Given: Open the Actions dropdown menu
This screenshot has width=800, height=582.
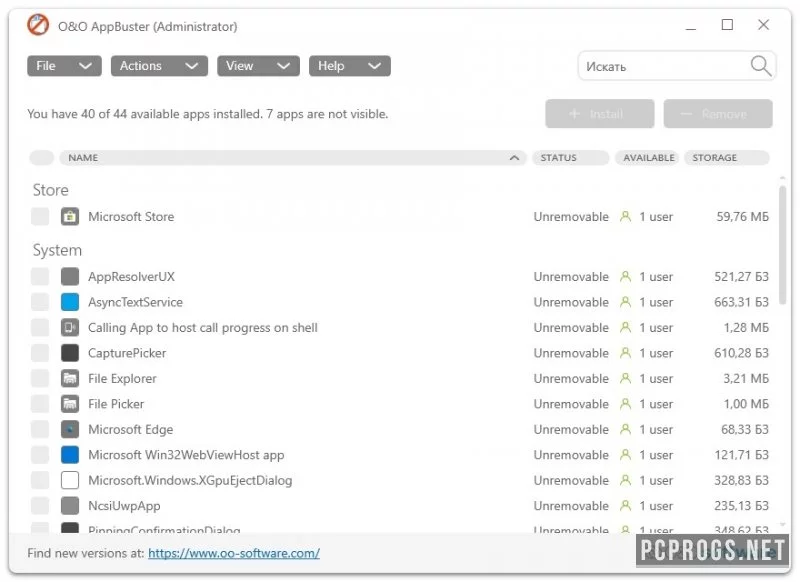Looking at the screenshot, I should coord(159,66).
